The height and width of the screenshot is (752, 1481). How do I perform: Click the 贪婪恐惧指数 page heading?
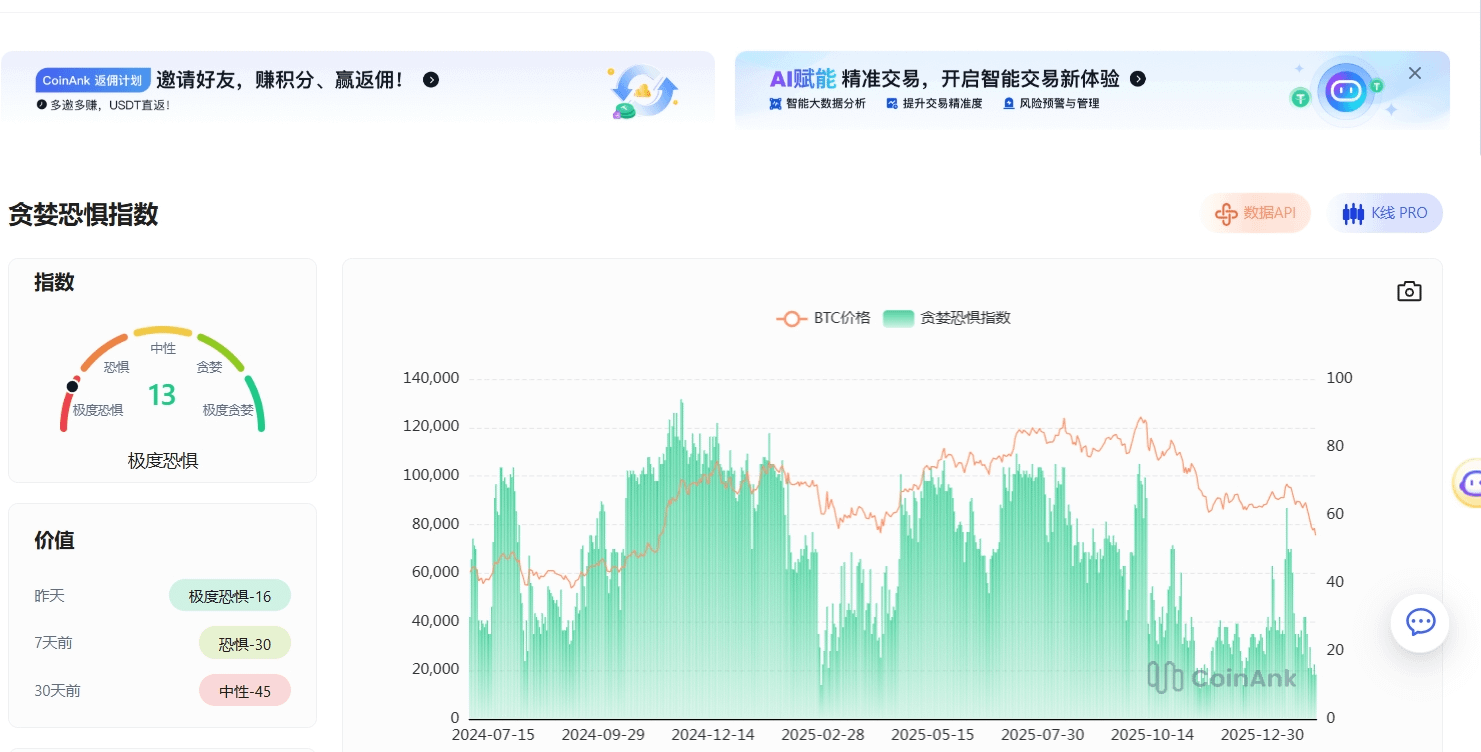pos(83,214)
